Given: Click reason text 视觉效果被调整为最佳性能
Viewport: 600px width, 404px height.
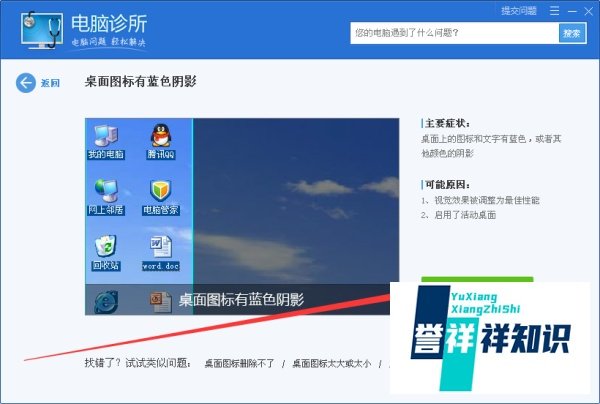Looking at the screenshot, I should click(x=487, y=200).
